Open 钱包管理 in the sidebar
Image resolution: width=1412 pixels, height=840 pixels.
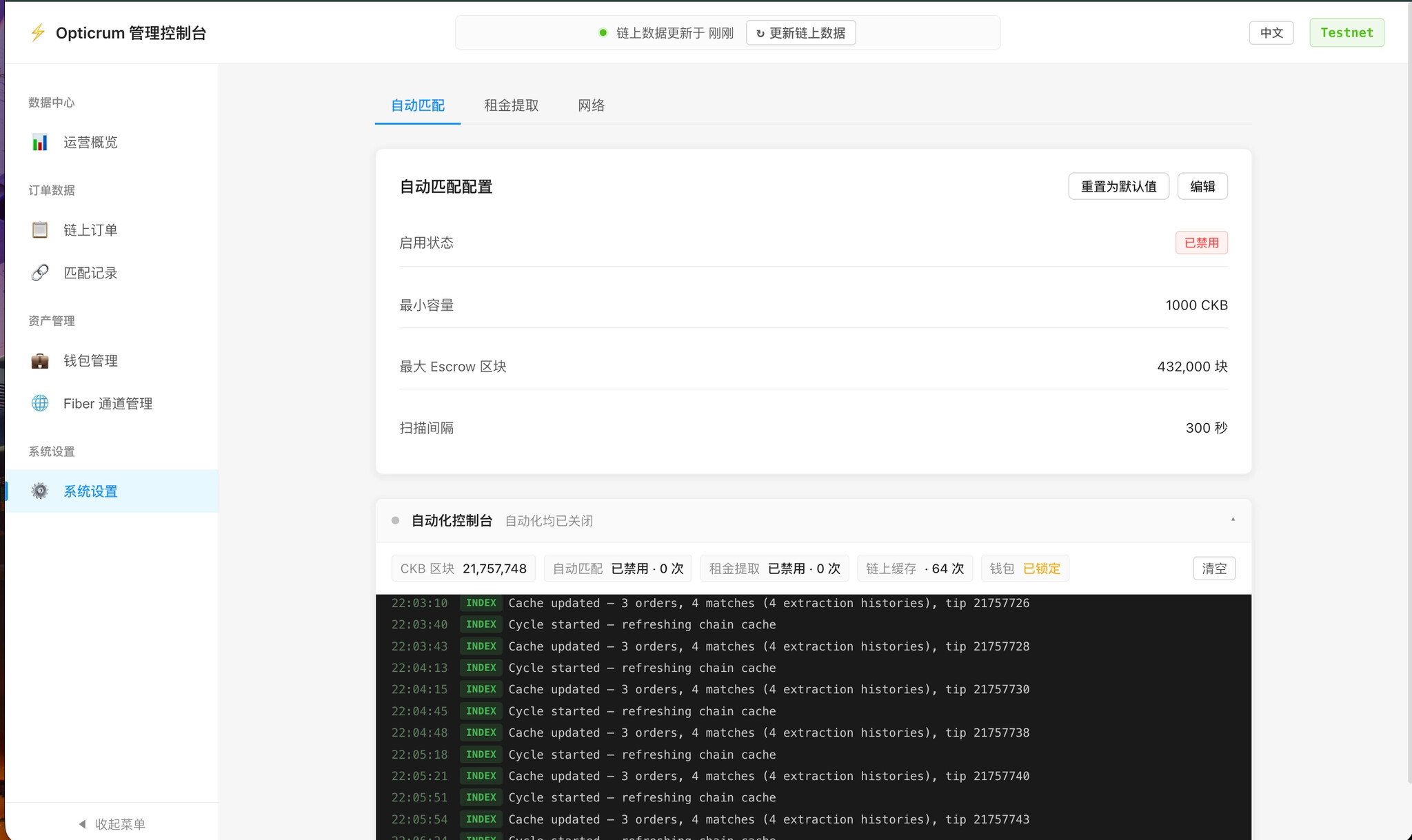[112, 360]
